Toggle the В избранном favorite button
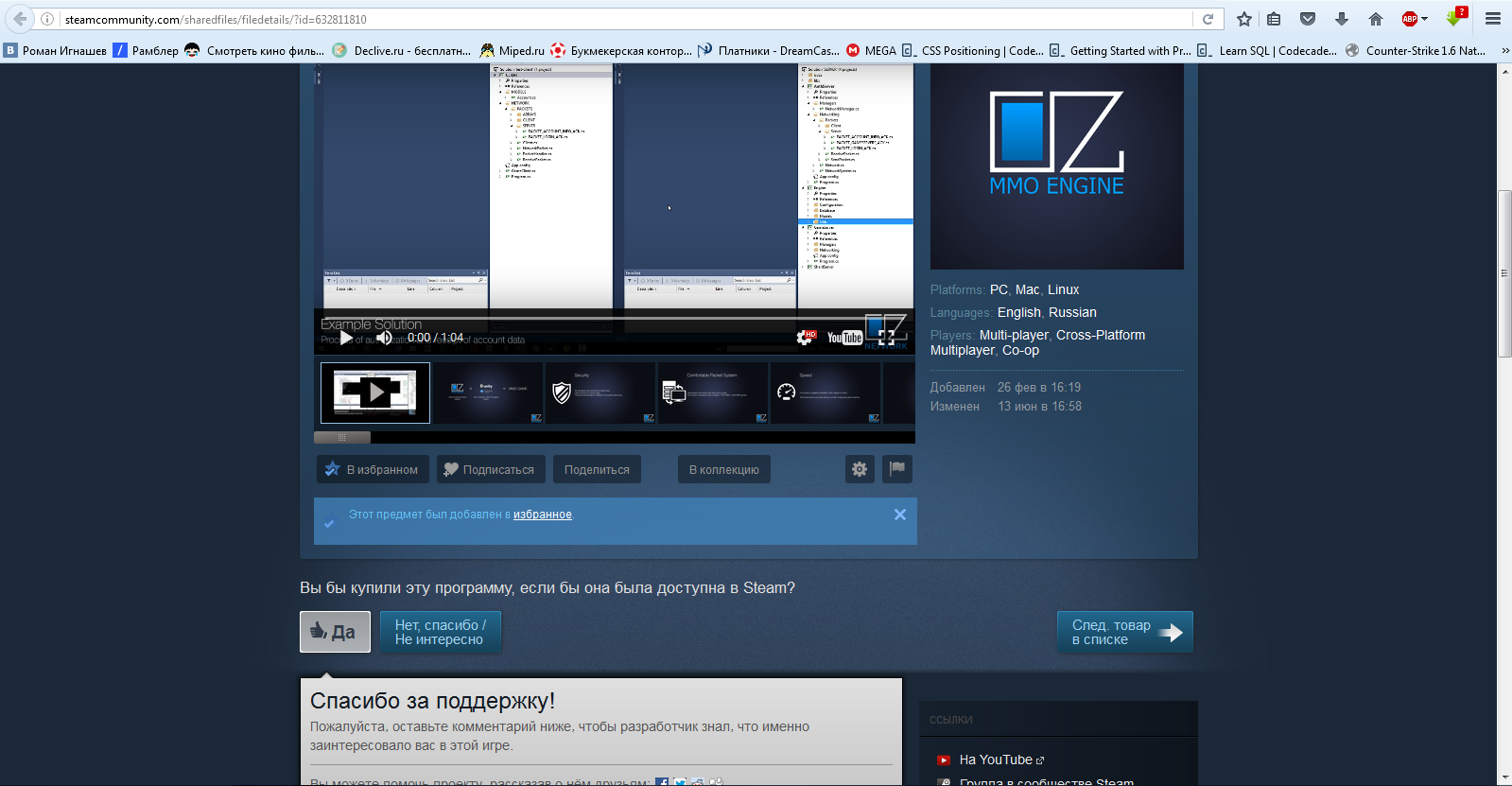This screenshot has width=1512, height=786. 373,469
